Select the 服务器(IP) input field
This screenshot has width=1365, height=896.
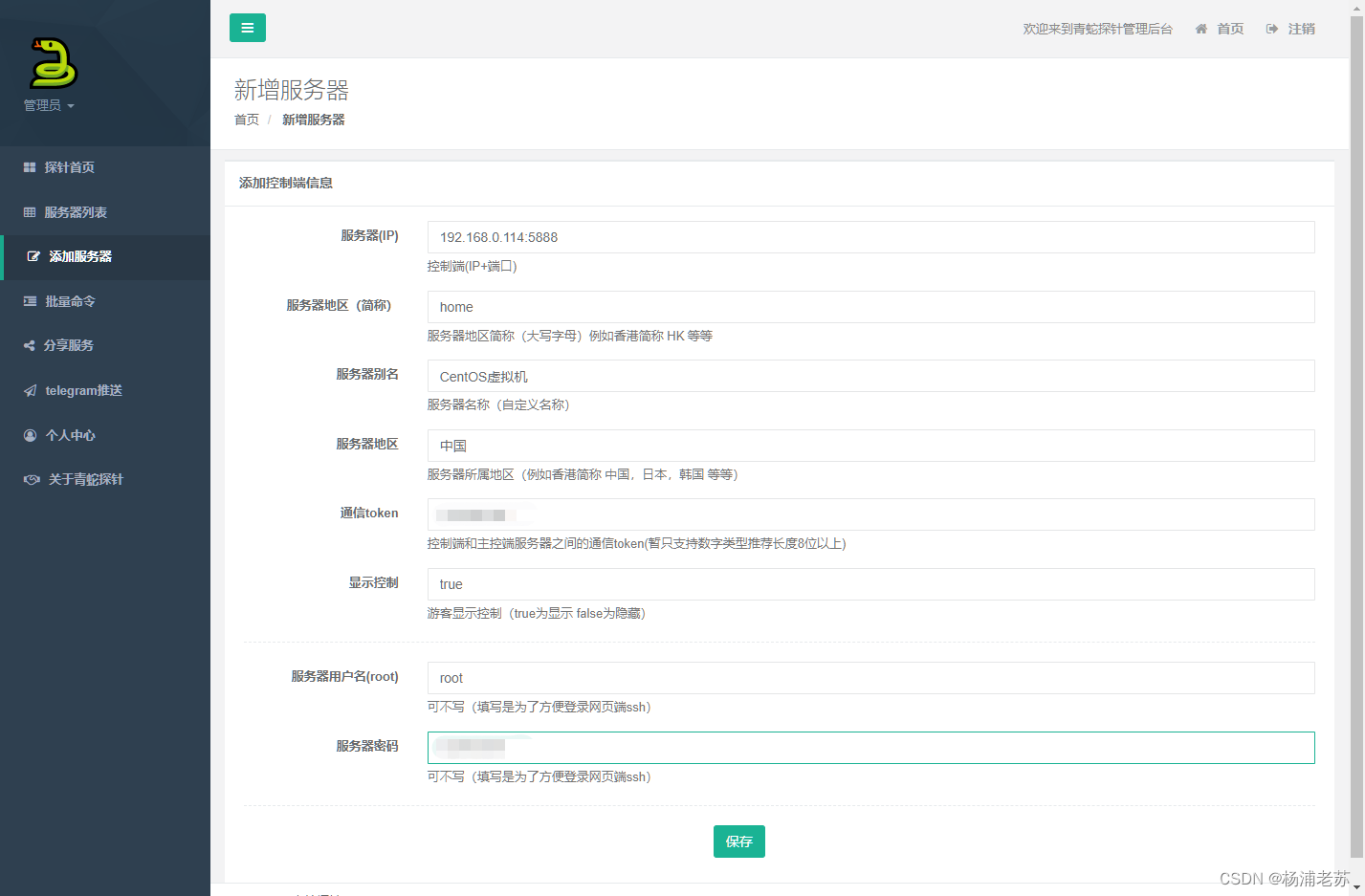pos(870,237)
